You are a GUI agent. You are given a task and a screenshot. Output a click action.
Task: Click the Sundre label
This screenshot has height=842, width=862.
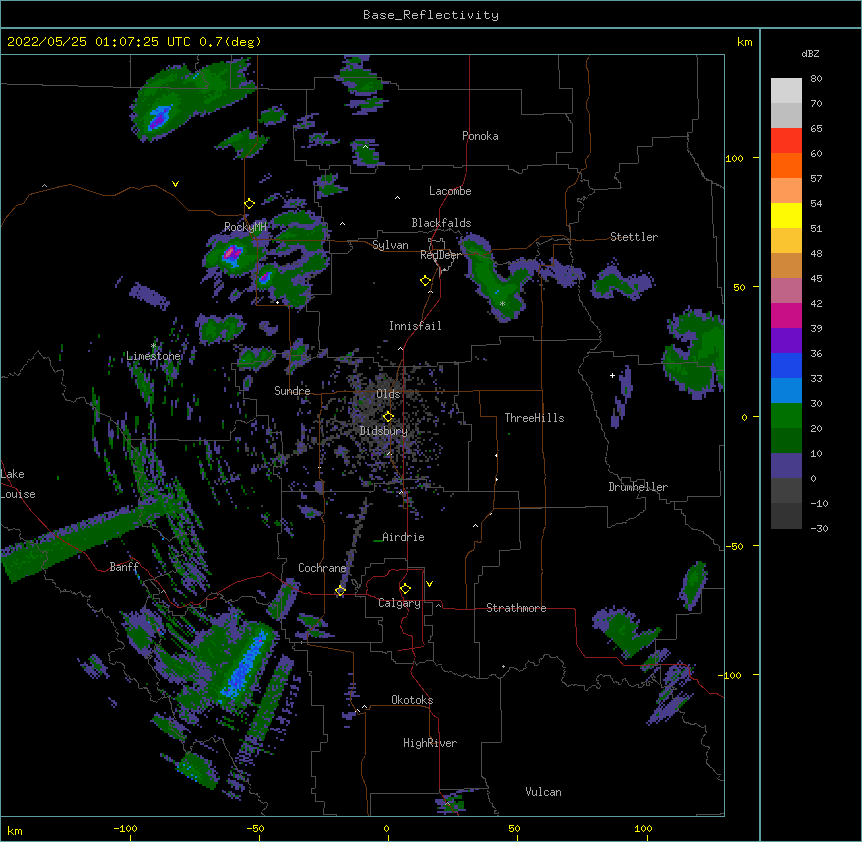pyautogui.click(x=292, y=391)
